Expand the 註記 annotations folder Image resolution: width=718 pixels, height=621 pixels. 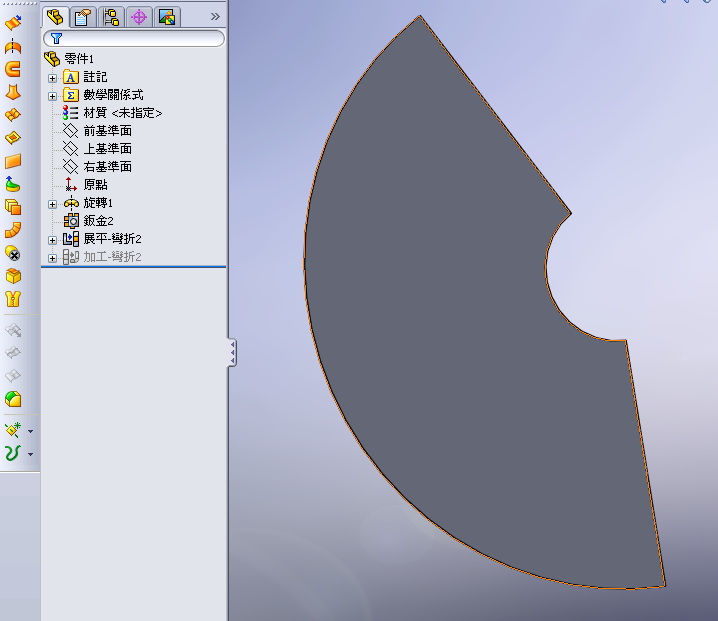52,78
